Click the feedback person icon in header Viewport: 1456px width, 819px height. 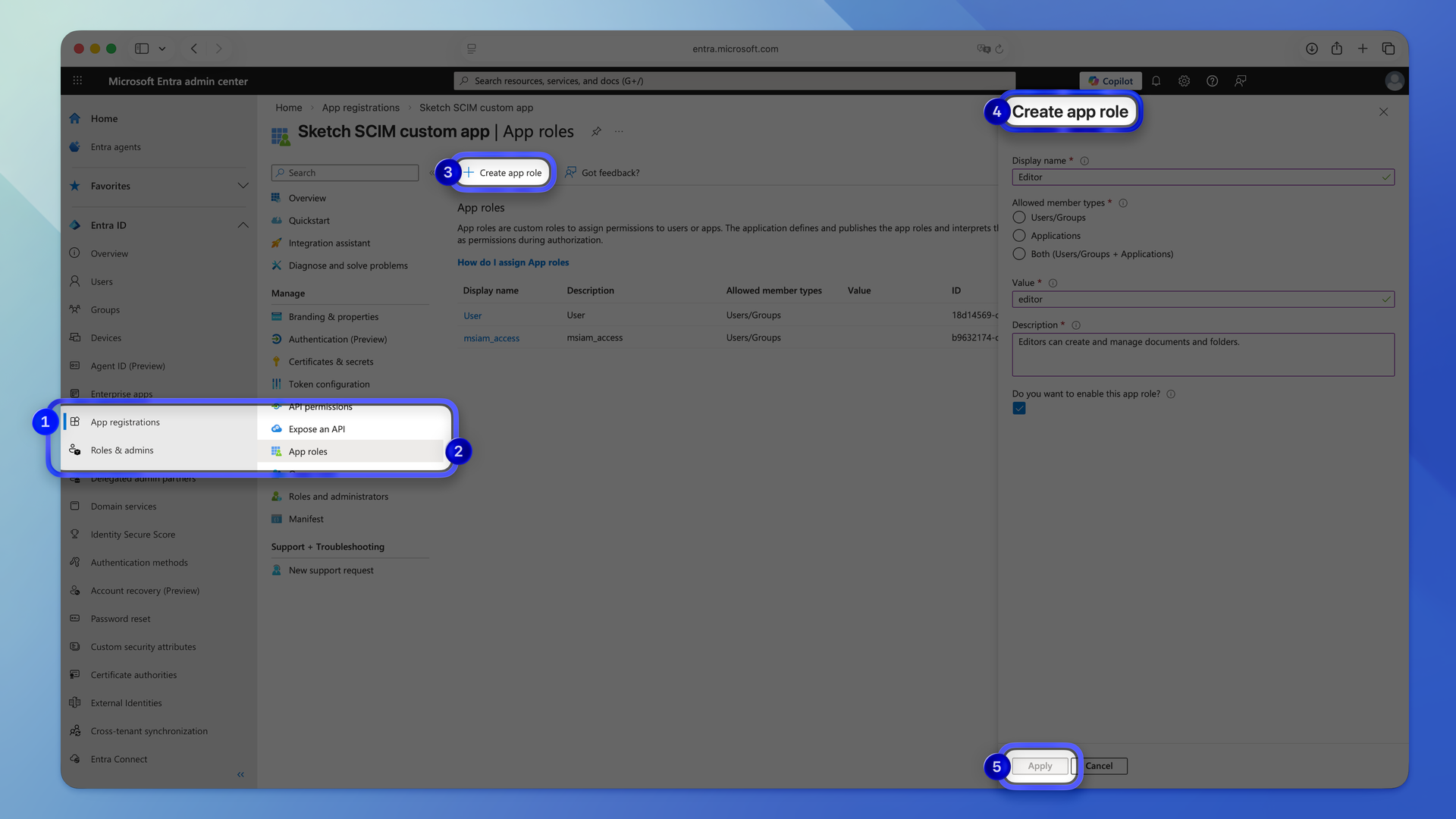tap(1240, 81)
